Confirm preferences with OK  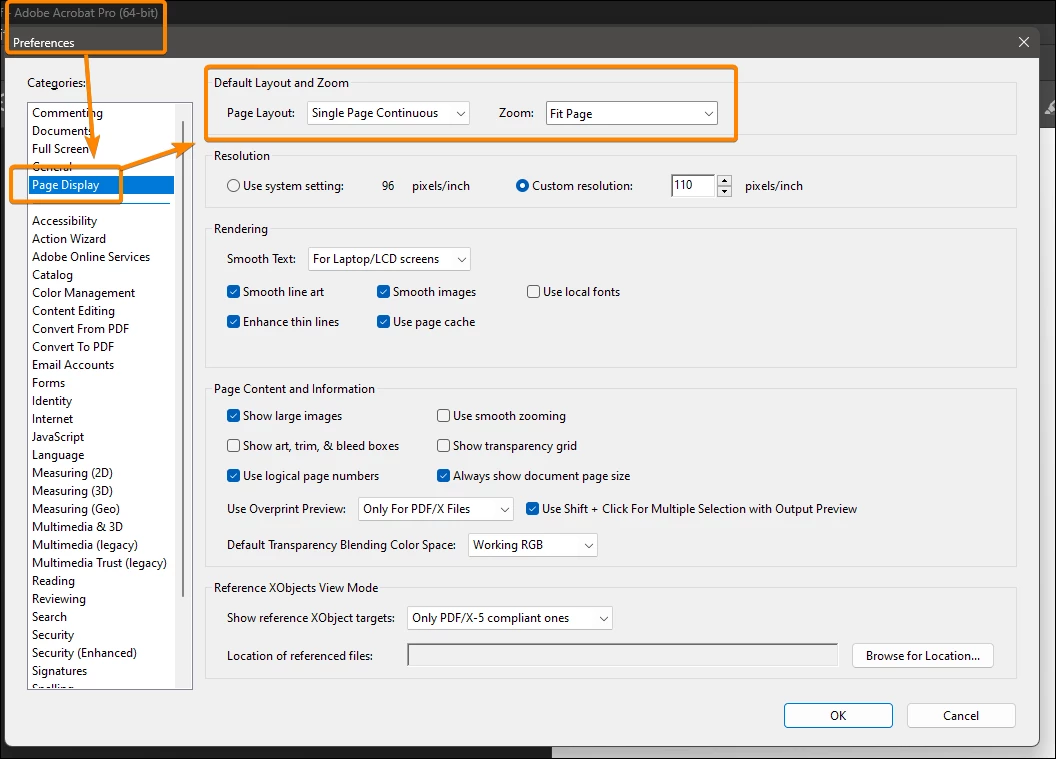[x=838, y=715]
